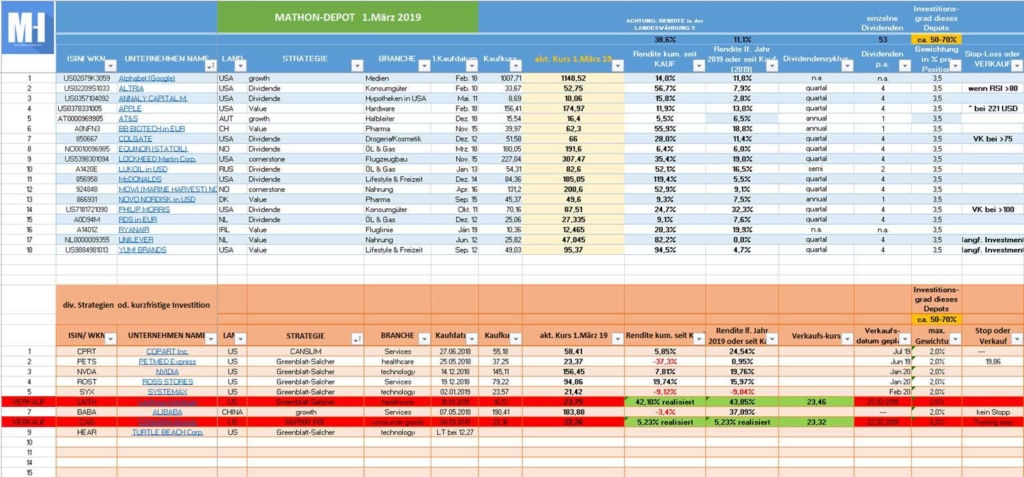Open BRANCHE filter in the orange table header

[423, 338]
